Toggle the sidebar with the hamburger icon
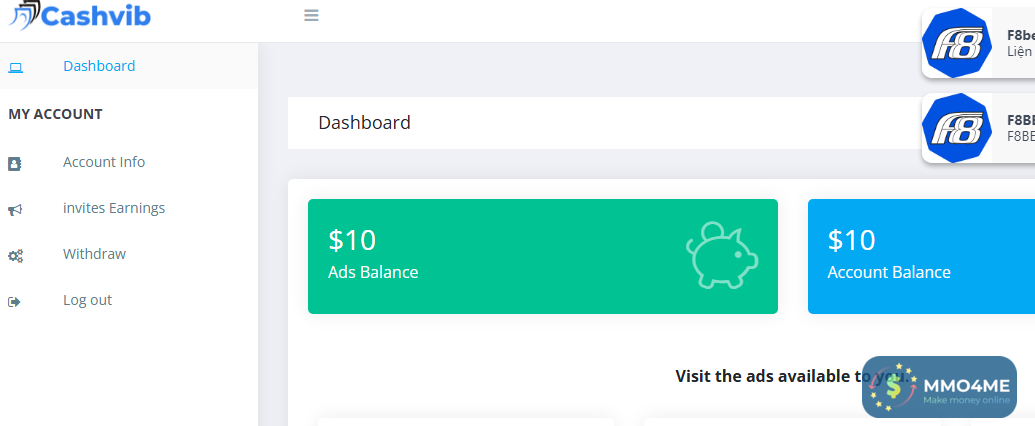Image resolution: width=1035 pixels, height=426 pixels. 311,15
